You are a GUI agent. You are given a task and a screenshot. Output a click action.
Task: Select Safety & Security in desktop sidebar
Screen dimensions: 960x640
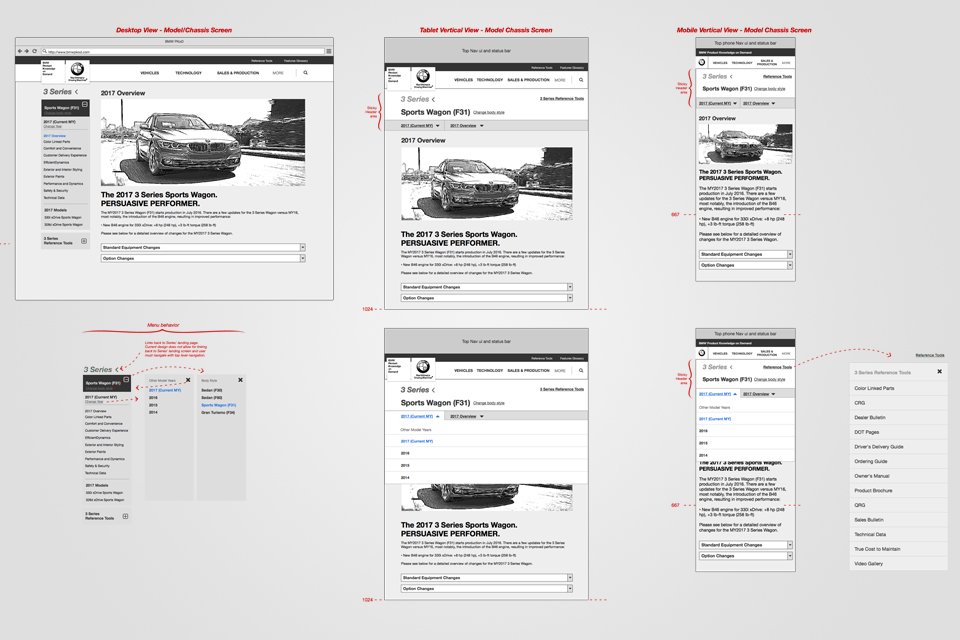56,190
